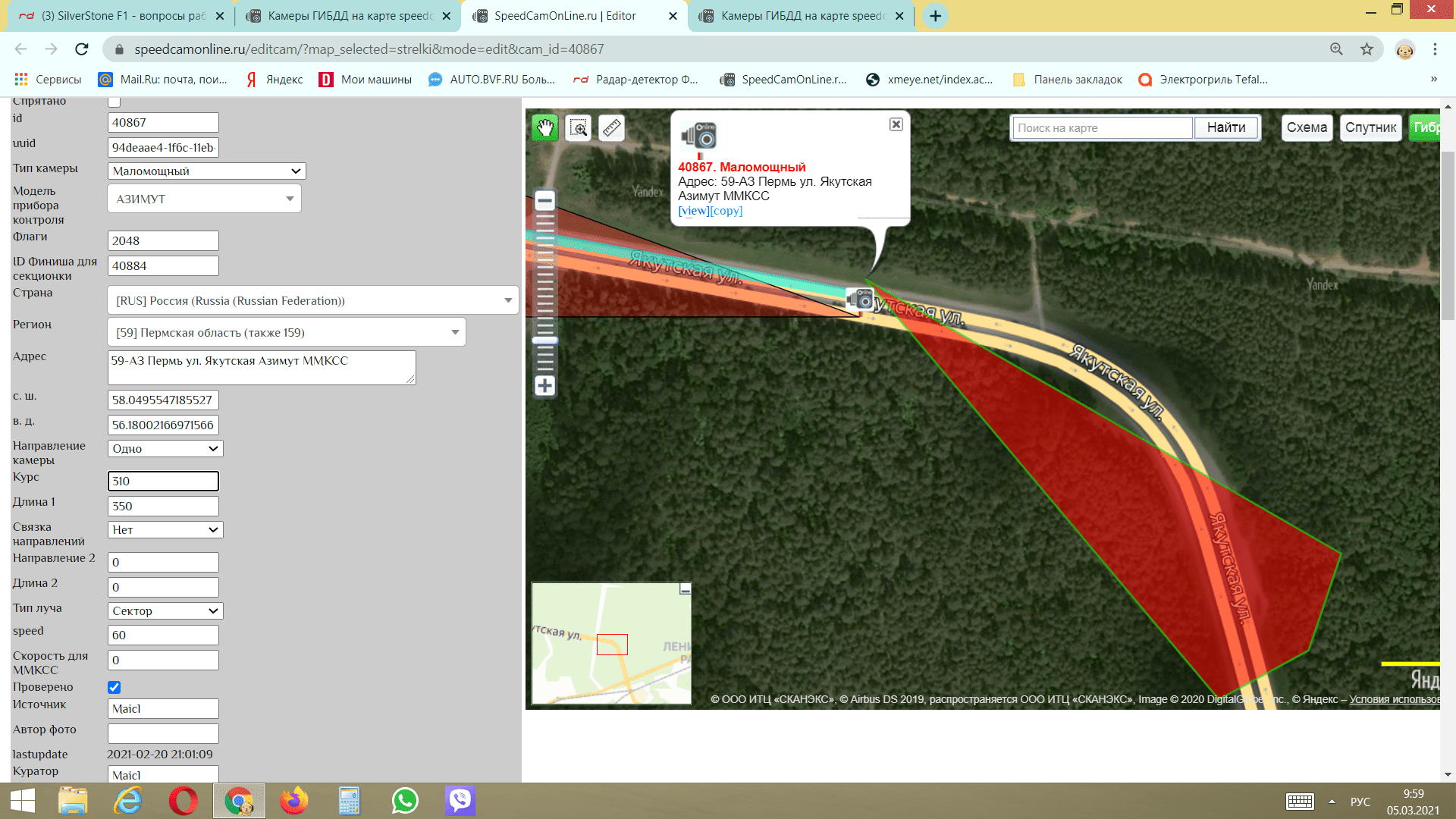
Task: Close the camera 40867 info balloon
Action: [896, 124]
